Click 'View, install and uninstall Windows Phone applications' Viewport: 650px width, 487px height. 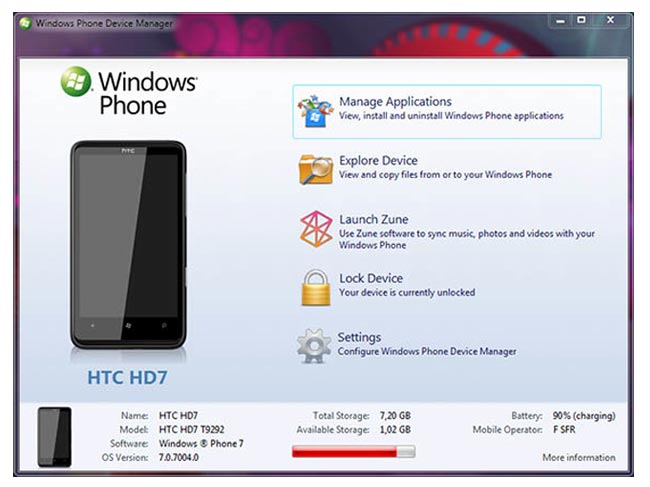coord(451,116)
